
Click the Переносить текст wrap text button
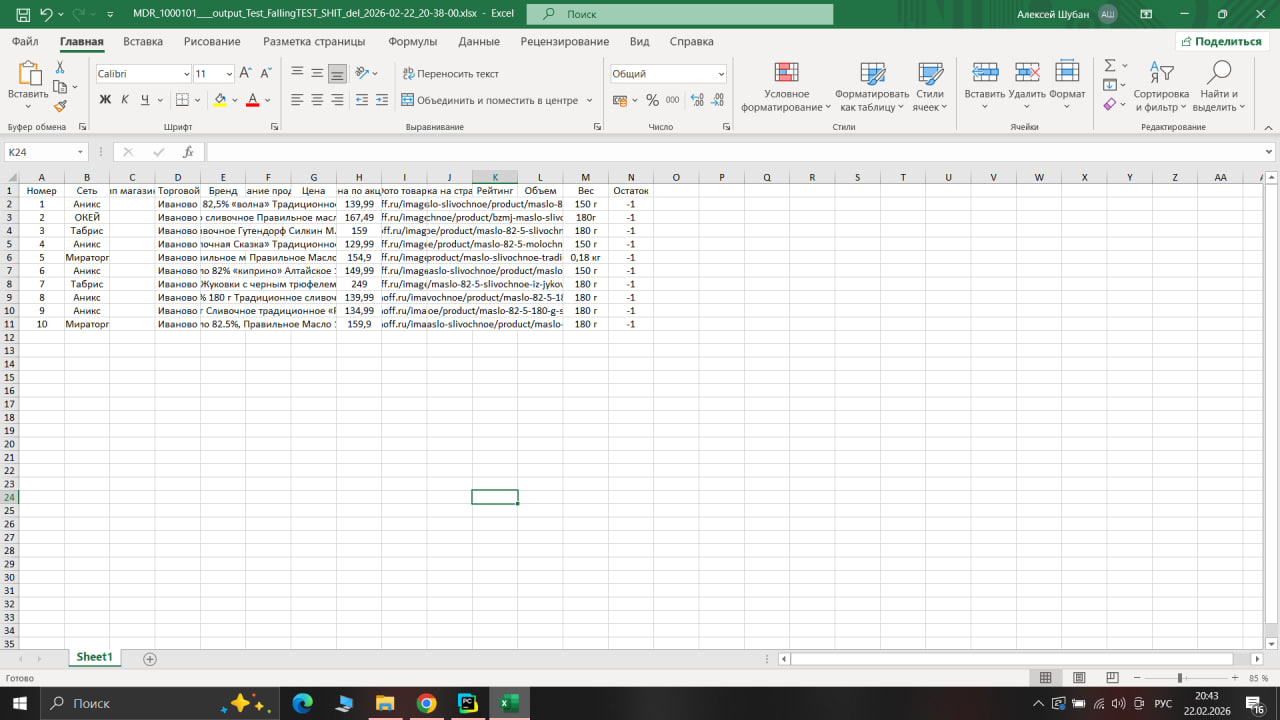(x=450, y=74)
